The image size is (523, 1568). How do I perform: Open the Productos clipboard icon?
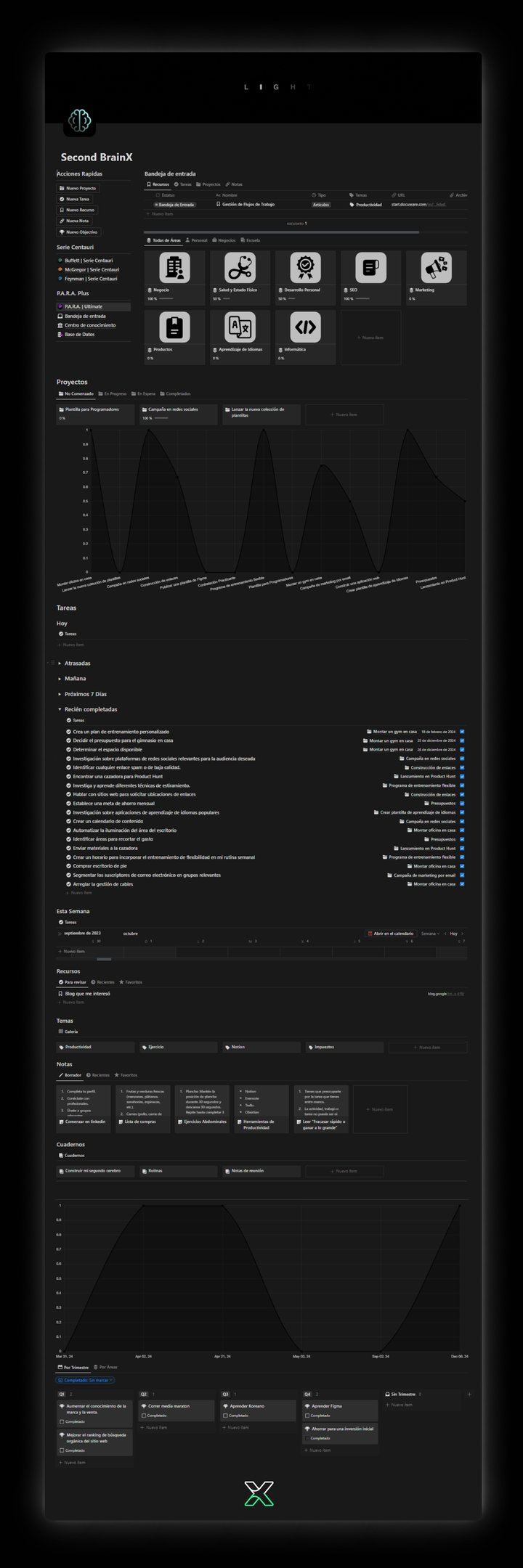pos(174,327)
